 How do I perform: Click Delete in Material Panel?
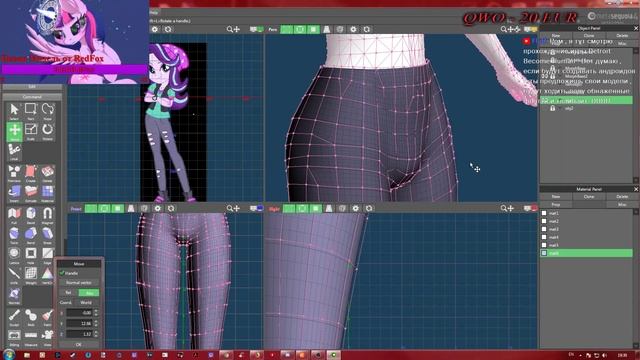coord(622,197)
